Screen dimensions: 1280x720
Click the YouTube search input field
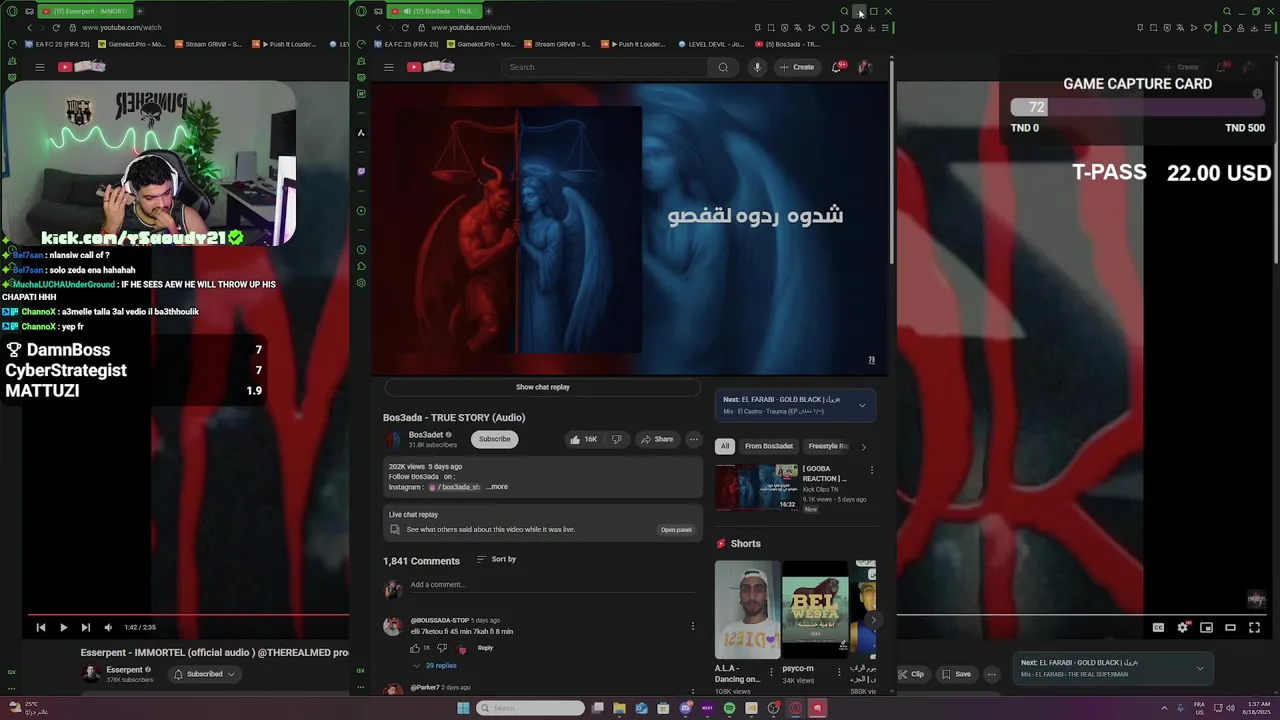tap(605, 67)
